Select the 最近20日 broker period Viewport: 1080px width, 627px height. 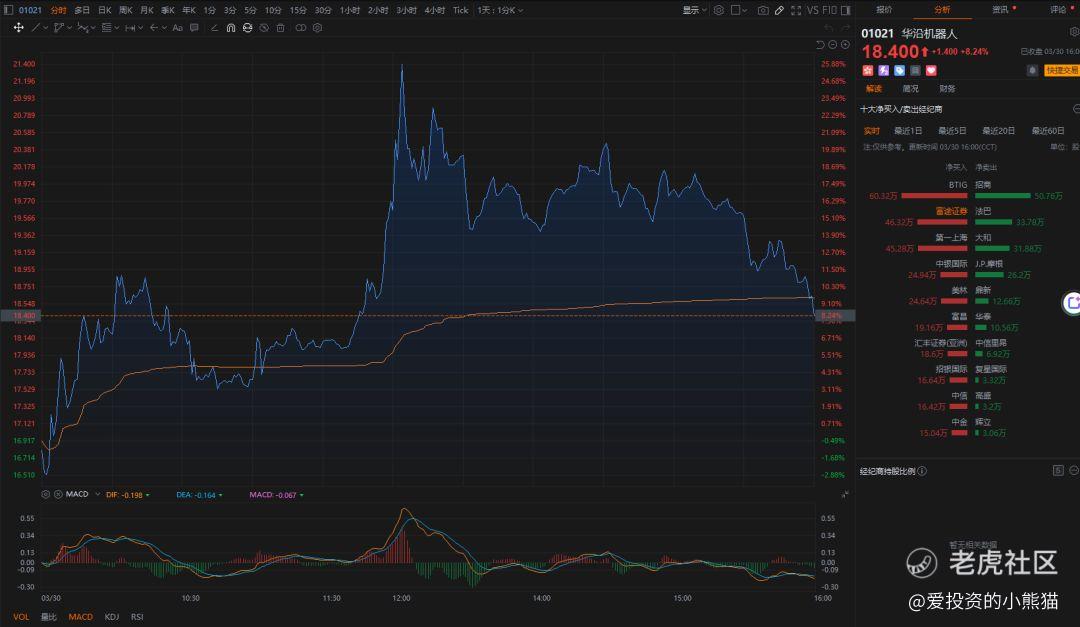tap(998, 131)
